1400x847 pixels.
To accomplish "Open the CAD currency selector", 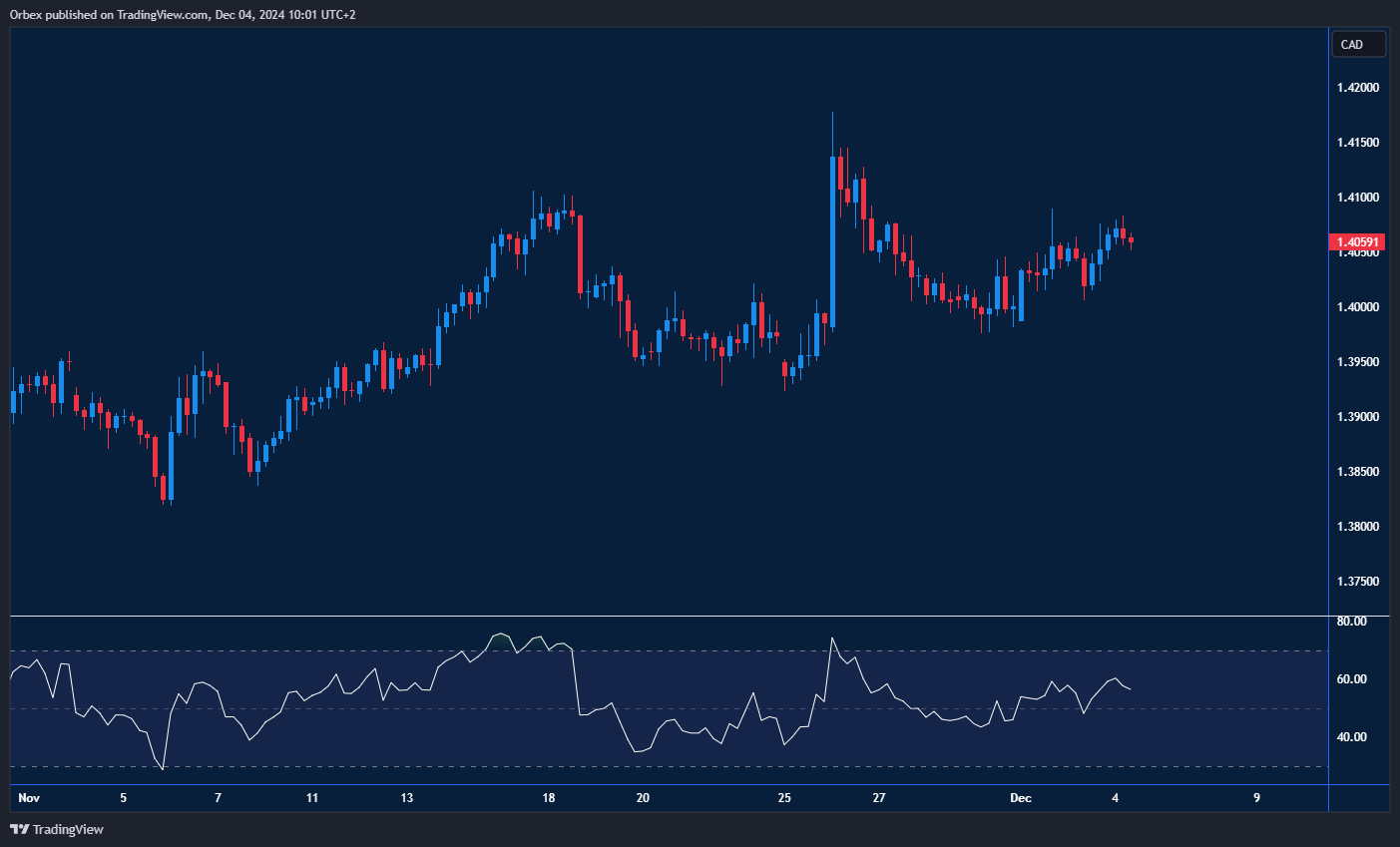I will point(1358,44).
